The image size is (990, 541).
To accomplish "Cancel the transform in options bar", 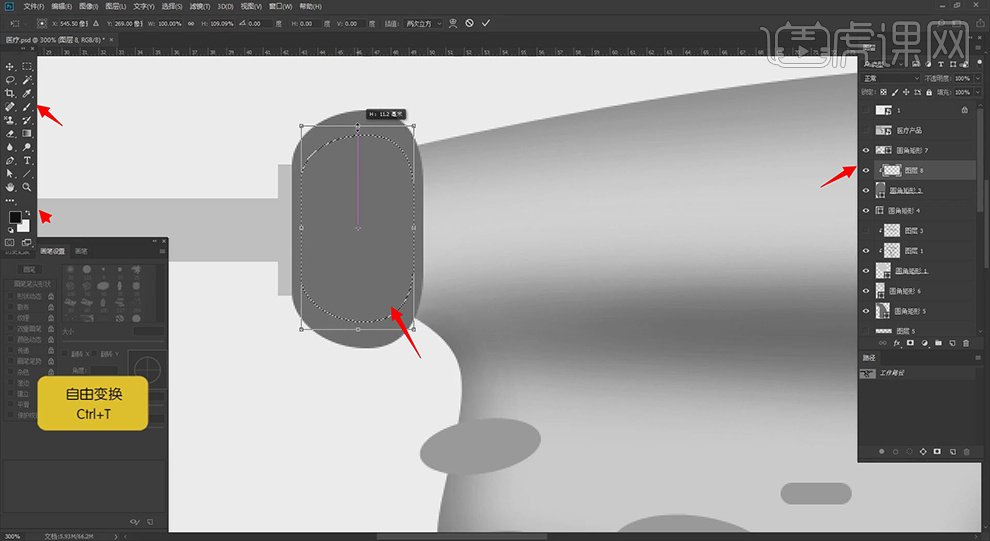I will pyautogui.click(x=469, y=23).
